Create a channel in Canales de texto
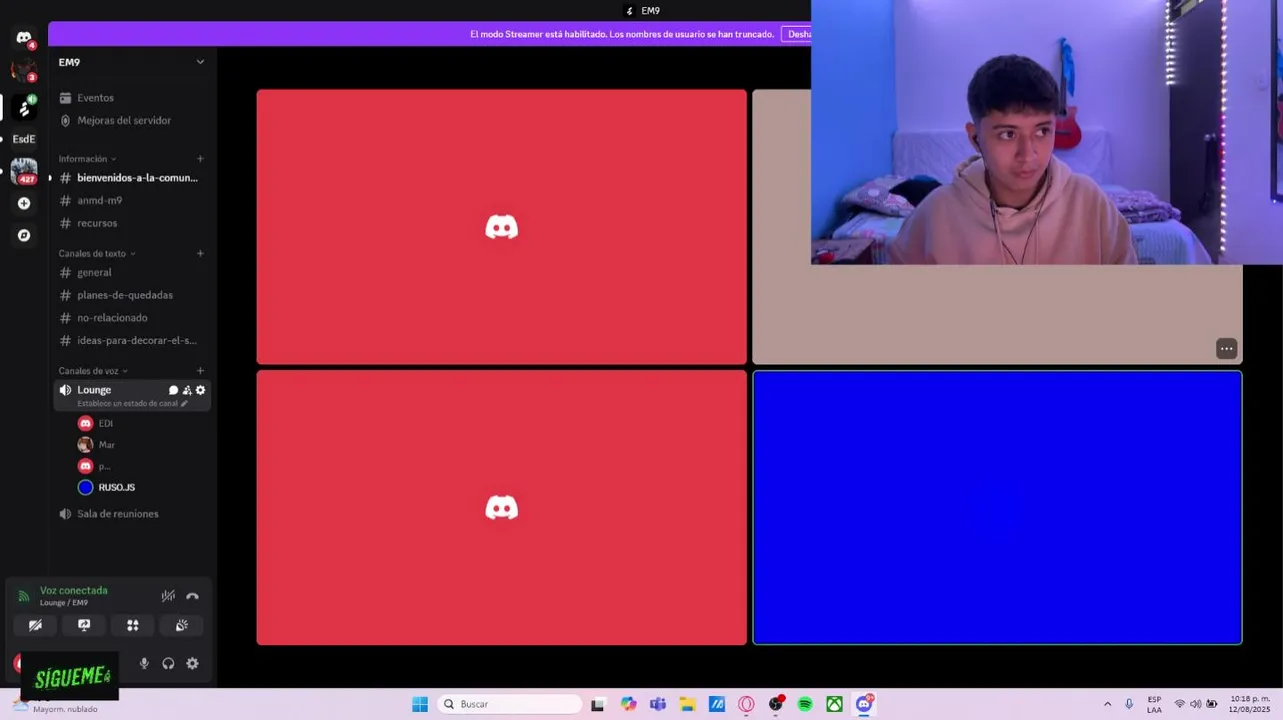Screen dimensions: 1283x720 tap(200, 254)
